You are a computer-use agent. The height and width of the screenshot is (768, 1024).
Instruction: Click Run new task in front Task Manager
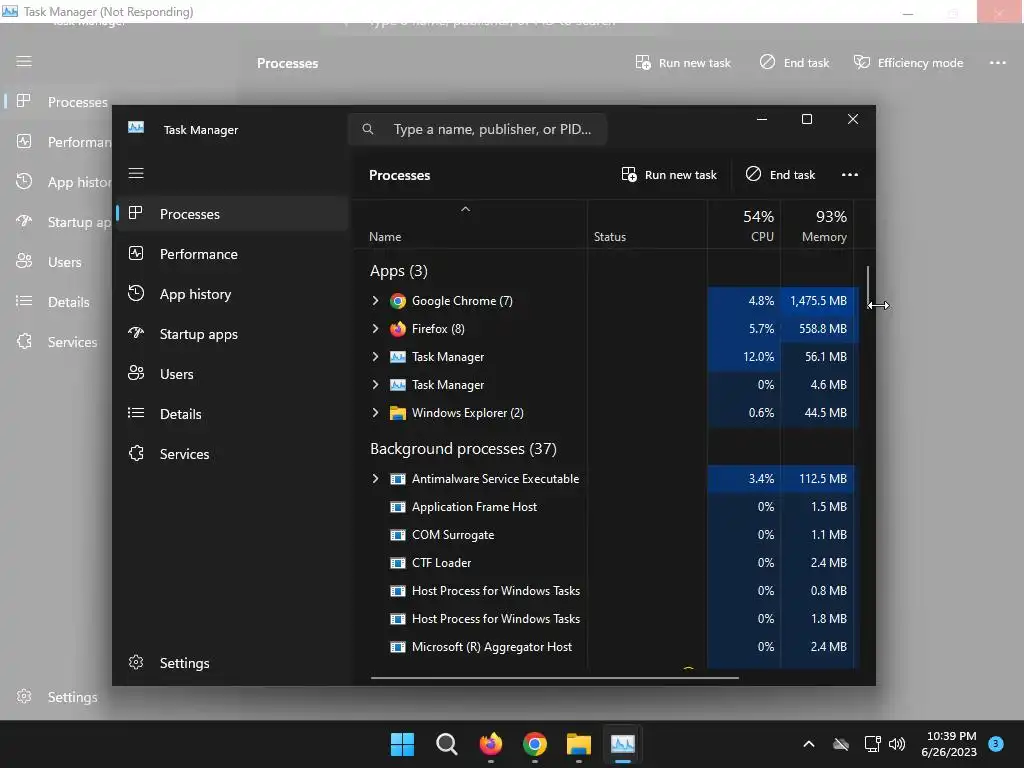(x=669, y=174)
